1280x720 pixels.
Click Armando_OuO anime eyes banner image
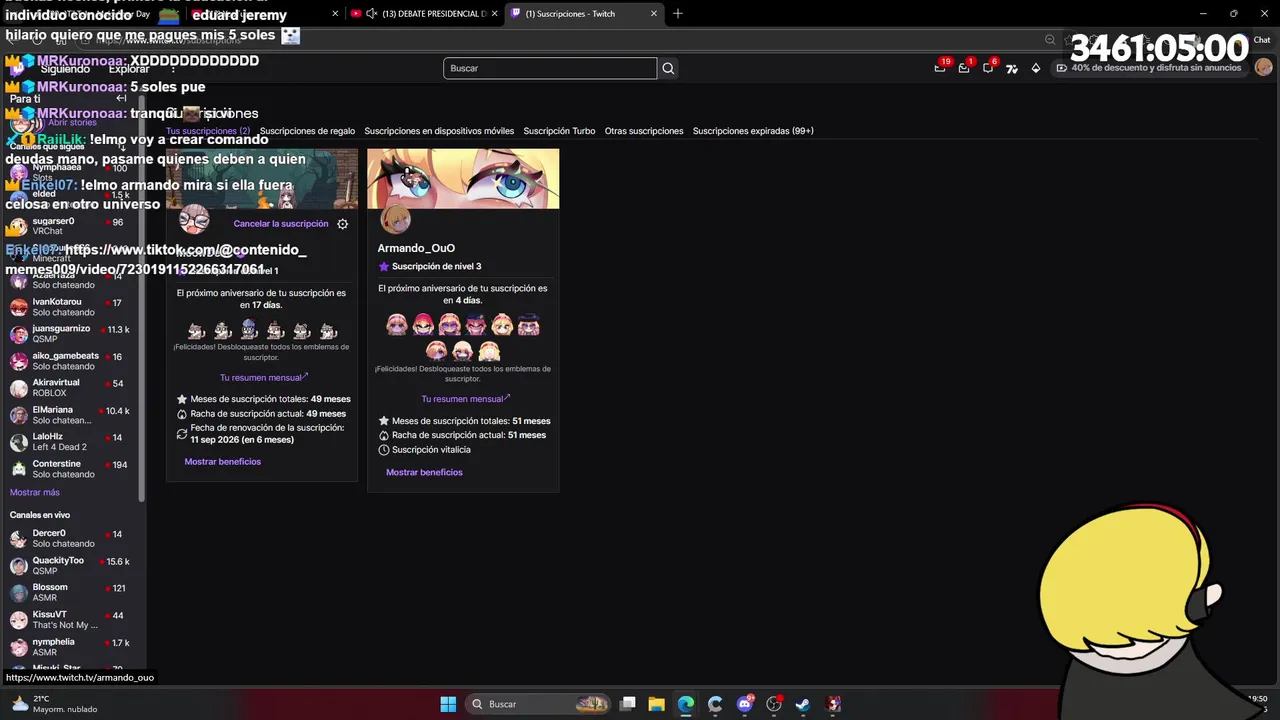pos(463,179)
